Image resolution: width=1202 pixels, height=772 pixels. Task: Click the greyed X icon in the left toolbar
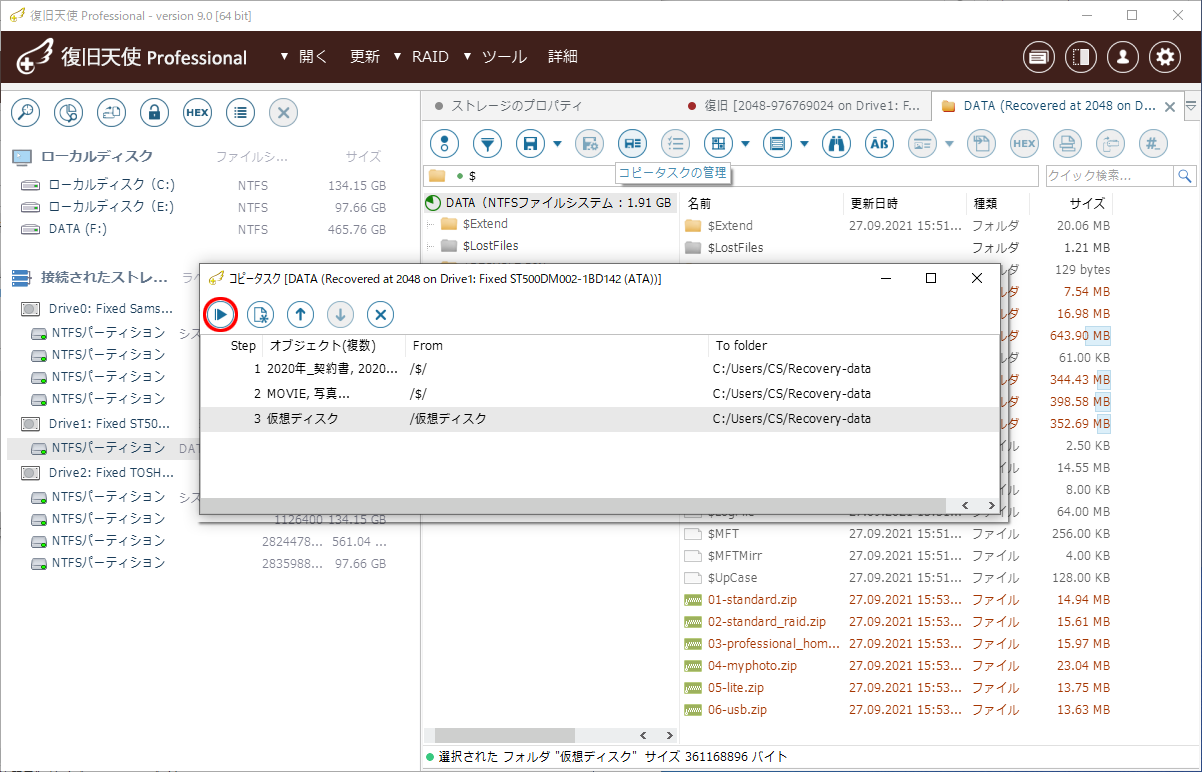coord(283,113)
